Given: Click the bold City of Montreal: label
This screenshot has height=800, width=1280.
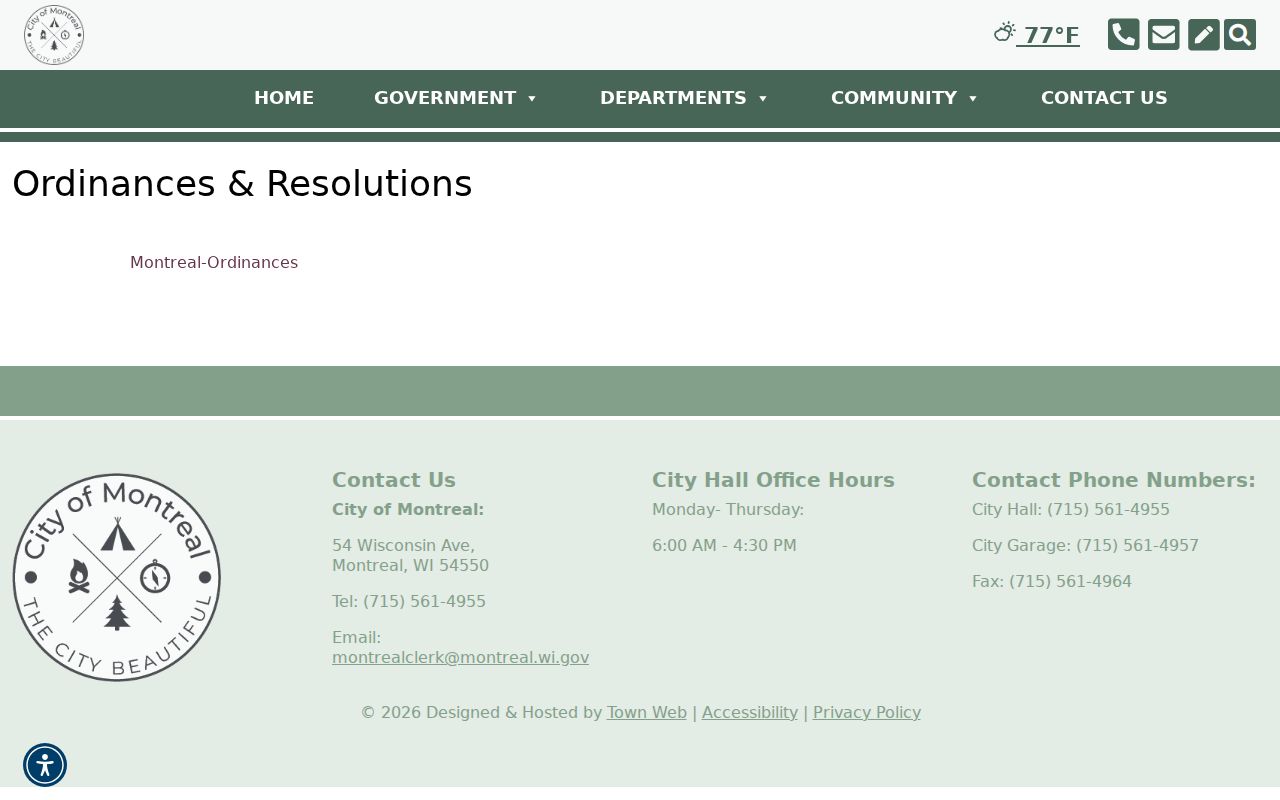Looking at the screenshot, I should pyautogui.click(x=408, y=510).
